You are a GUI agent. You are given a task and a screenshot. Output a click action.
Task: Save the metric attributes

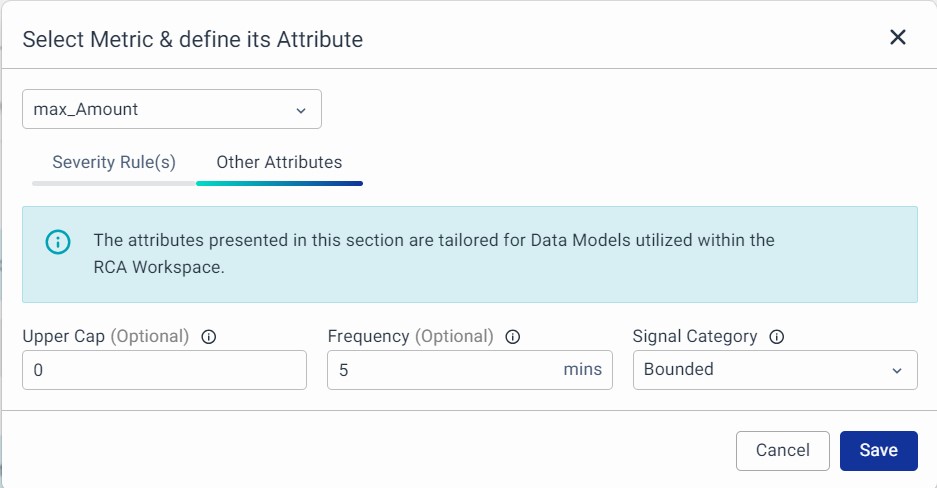[878, 450]
